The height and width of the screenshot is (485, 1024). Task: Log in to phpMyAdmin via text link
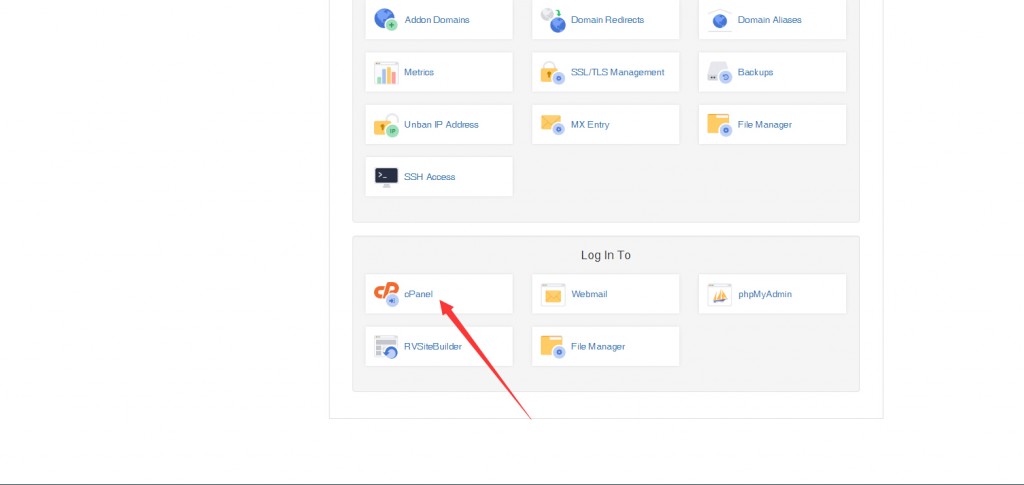(x=765, y=294)
